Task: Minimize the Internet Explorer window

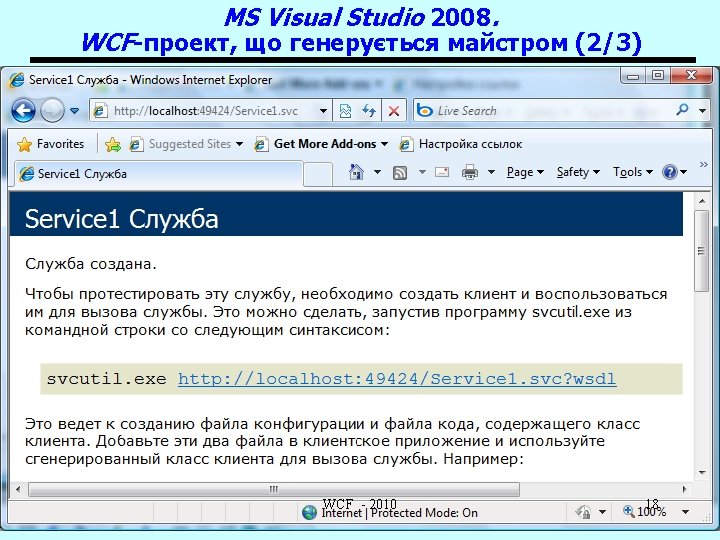Action: 633,76
